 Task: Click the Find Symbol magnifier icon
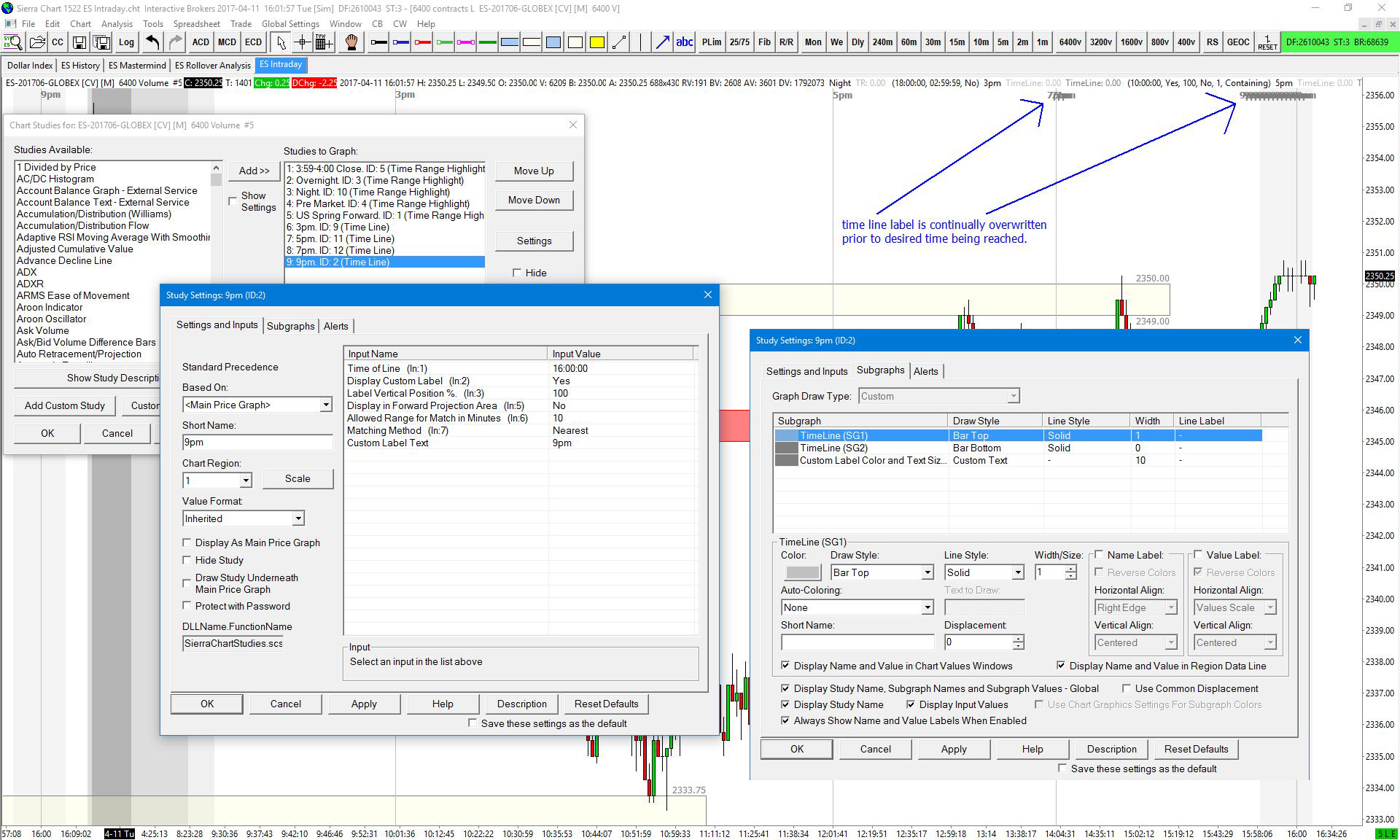click(12, 42)
